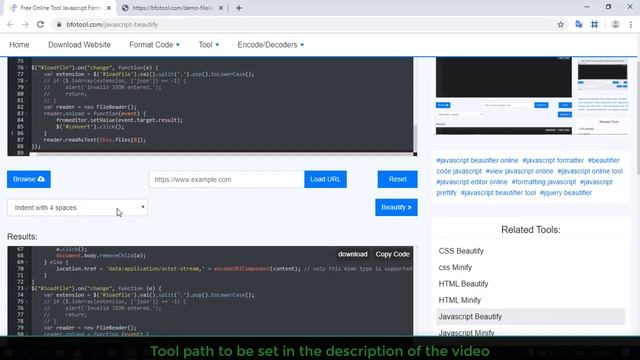Click the small preview thumbnail on right
640x360 pixels.
click(x=602, y=96)
